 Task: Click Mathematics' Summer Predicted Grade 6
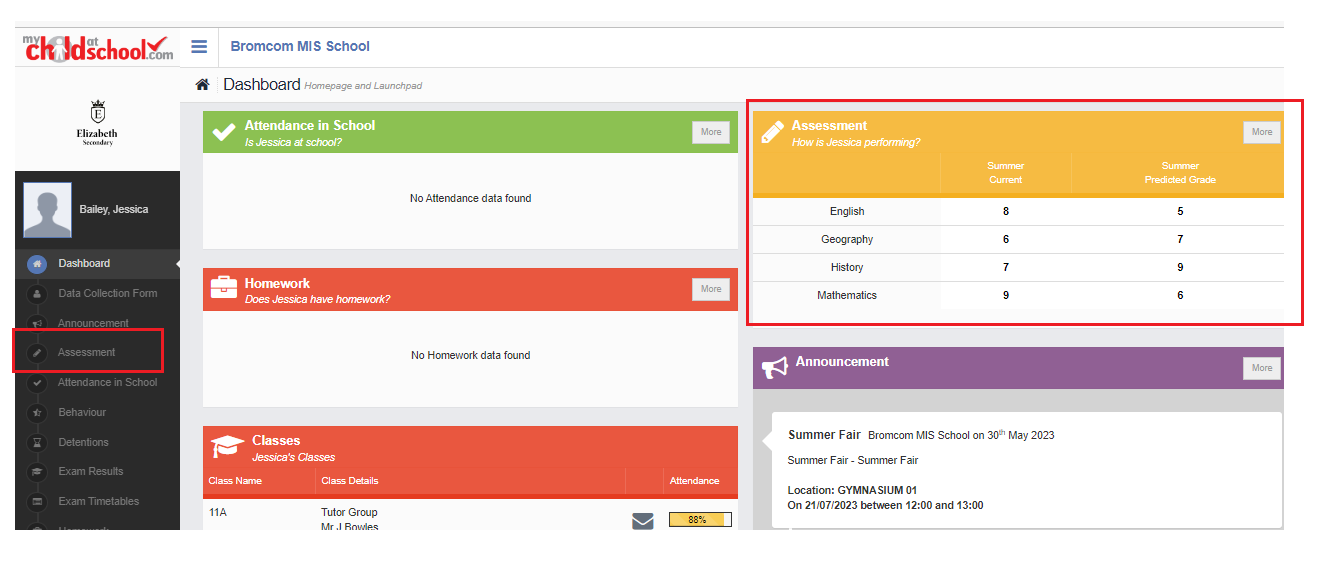[1180, 296]
